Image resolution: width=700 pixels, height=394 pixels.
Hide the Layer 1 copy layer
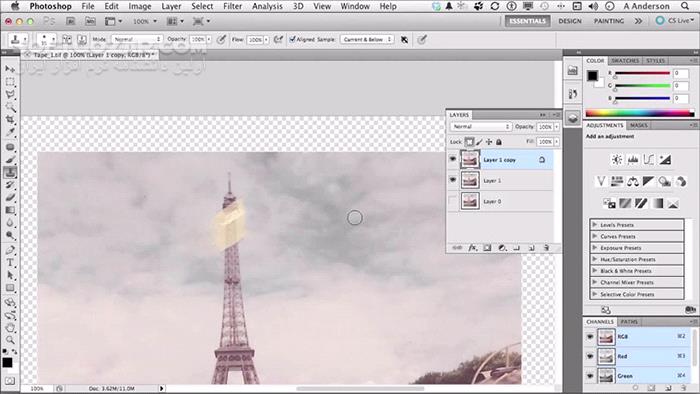453,159
